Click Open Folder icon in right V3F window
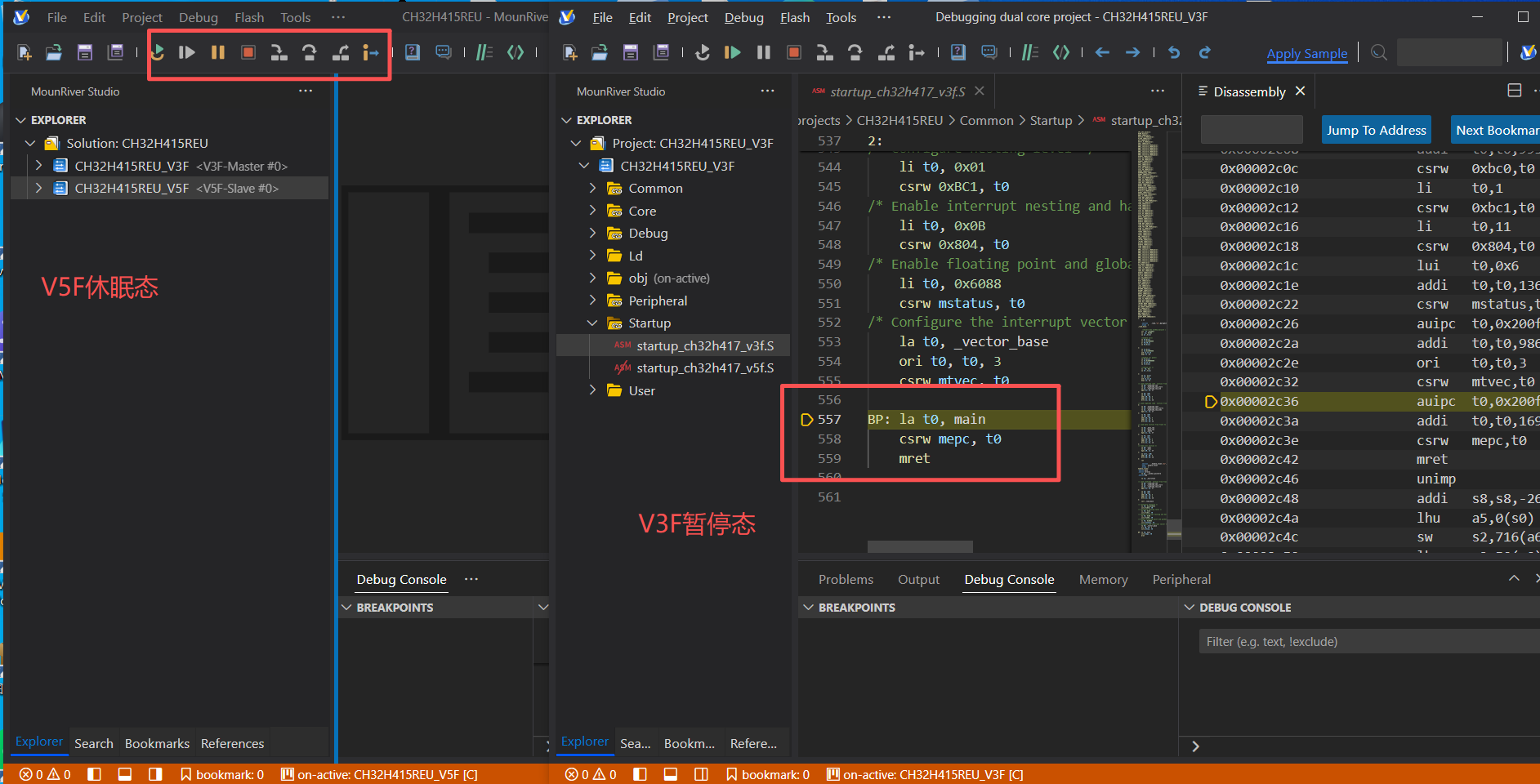Viewport: 1540px width, 784px height. pyautogui.click(x=600, y=52)
